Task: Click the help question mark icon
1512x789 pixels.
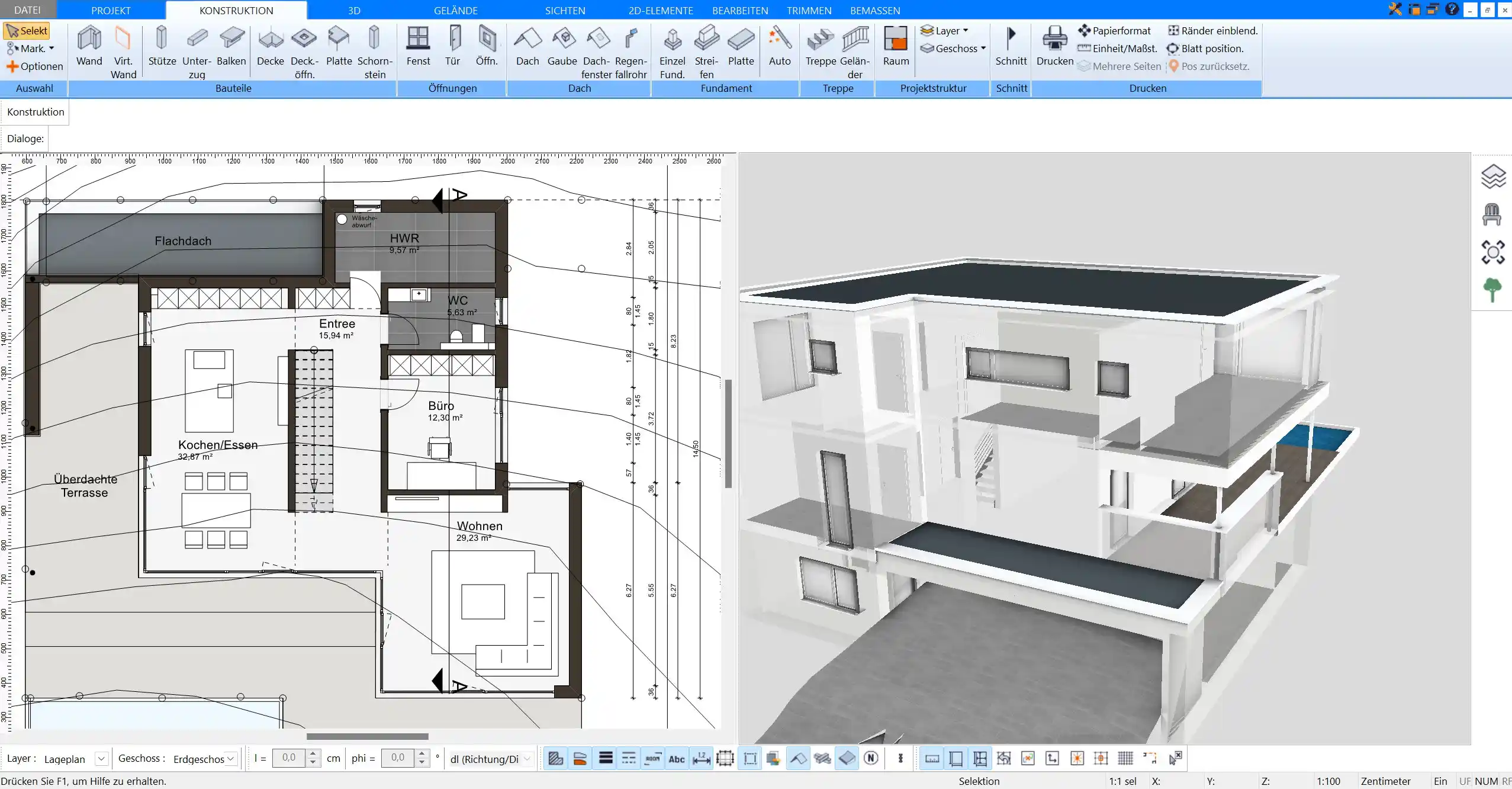Action: coord(1452,9)
